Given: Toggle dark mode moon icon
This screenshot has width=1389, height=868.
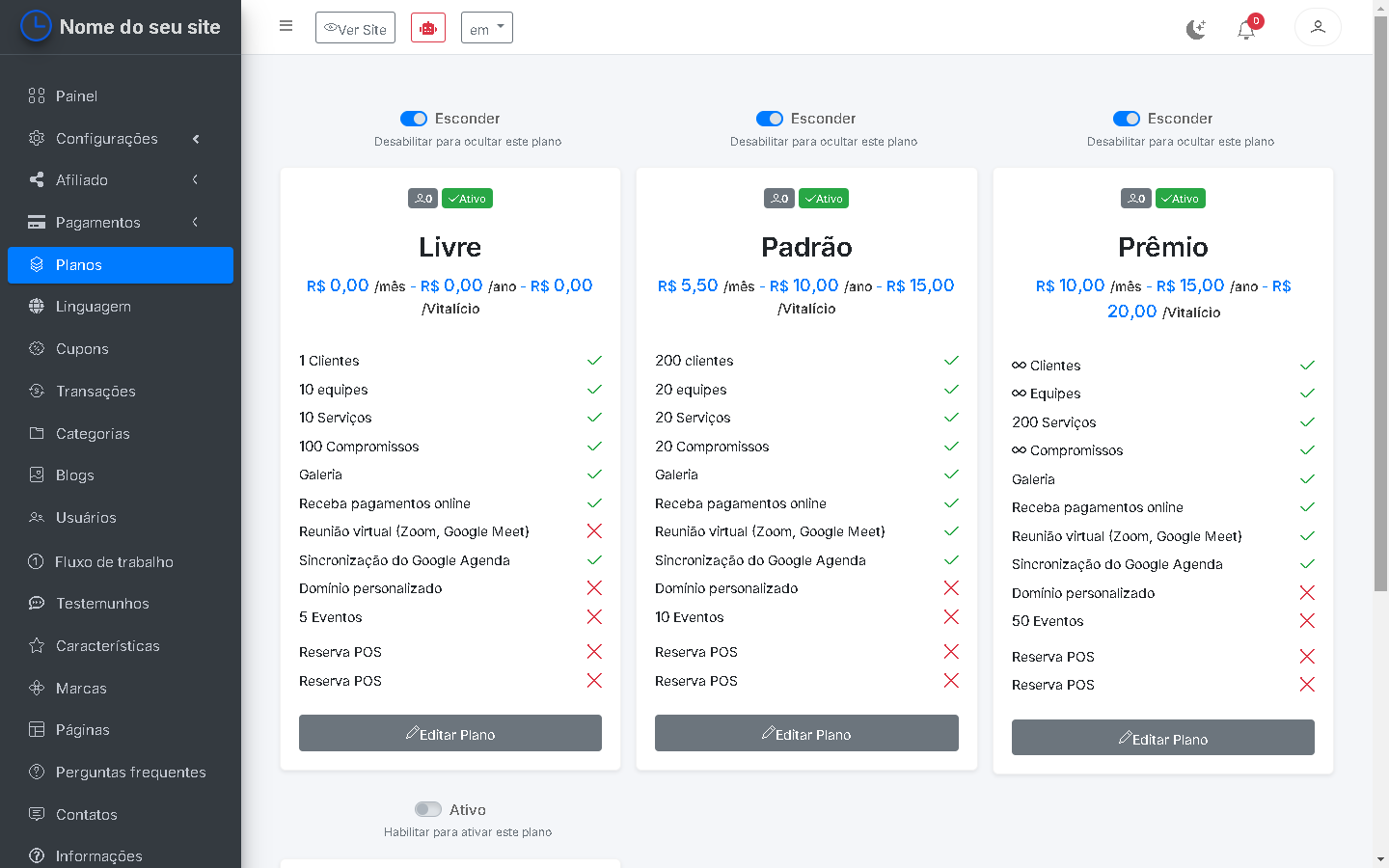Looking at the screenshot, I should pos(1196,29).
